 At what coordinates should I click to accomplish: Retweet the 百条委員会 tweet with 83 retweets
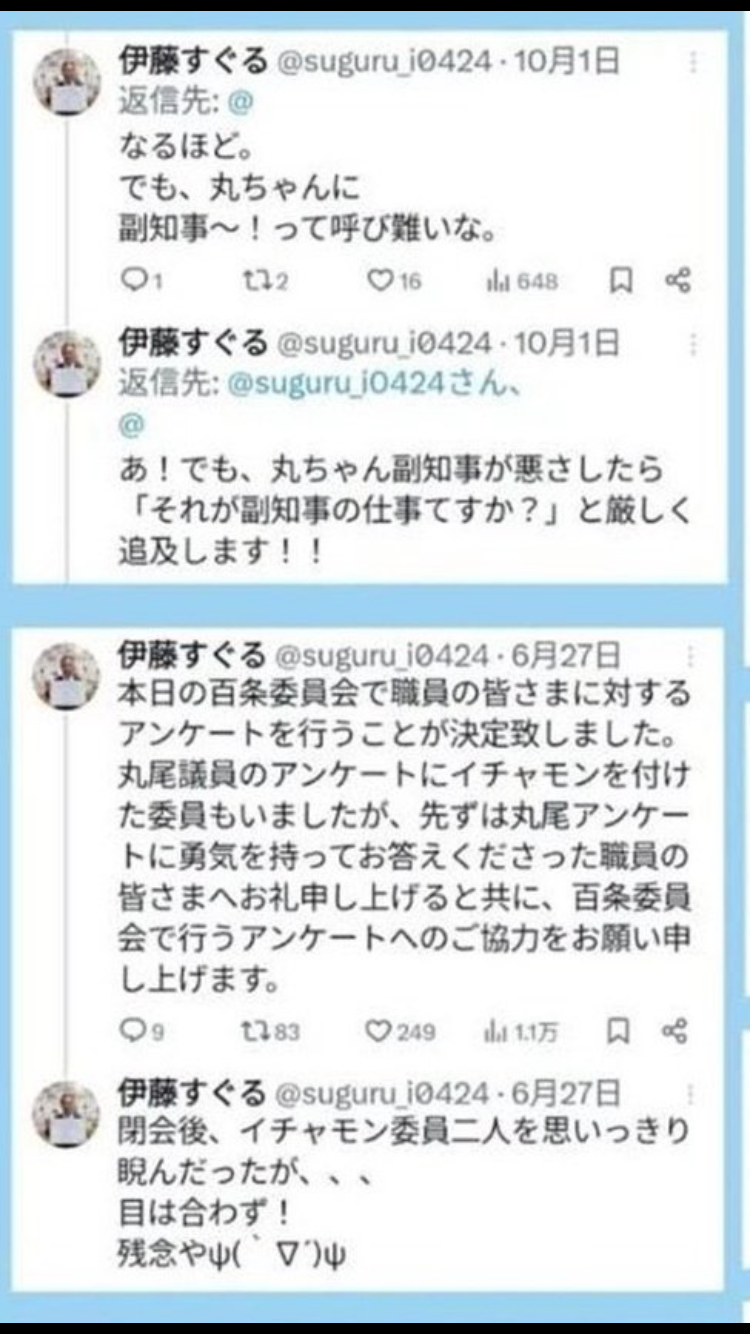click(270, 1031)
